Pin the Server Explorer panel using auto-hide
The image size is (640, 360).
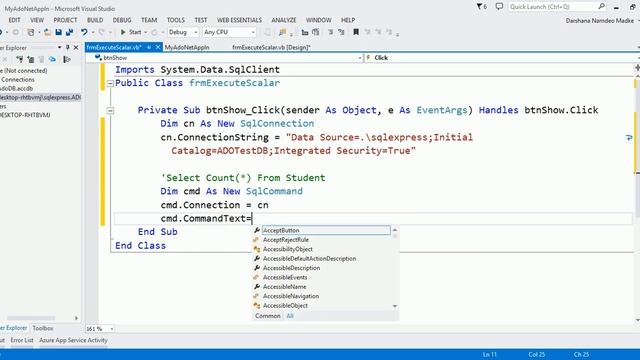(68, 47)
